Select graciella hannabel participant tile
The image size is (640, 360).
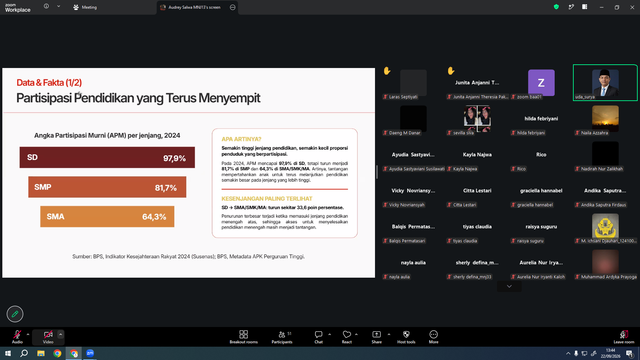point(541,191)
